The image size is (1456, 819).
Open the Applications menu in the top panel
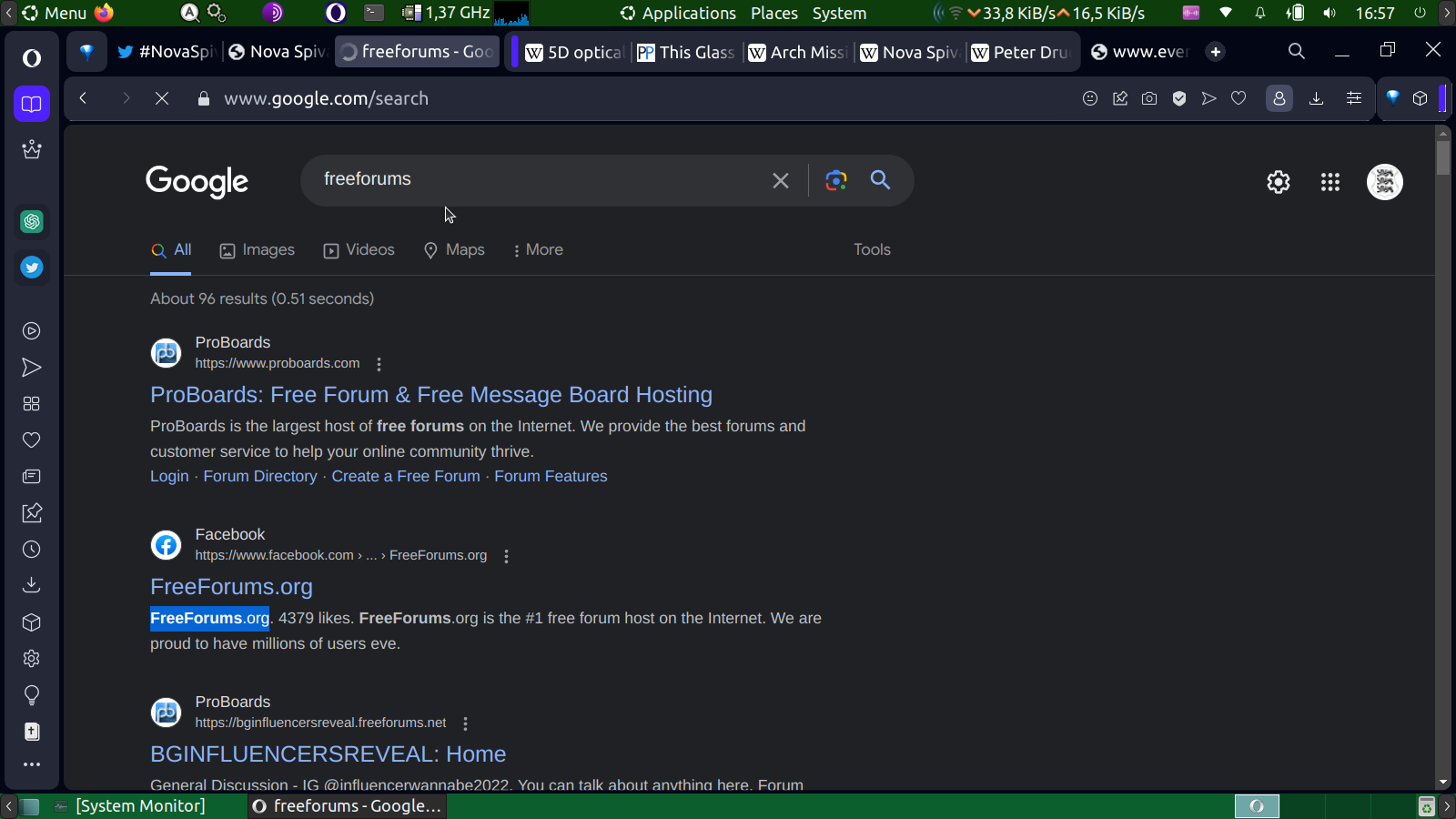pos(678,13)
